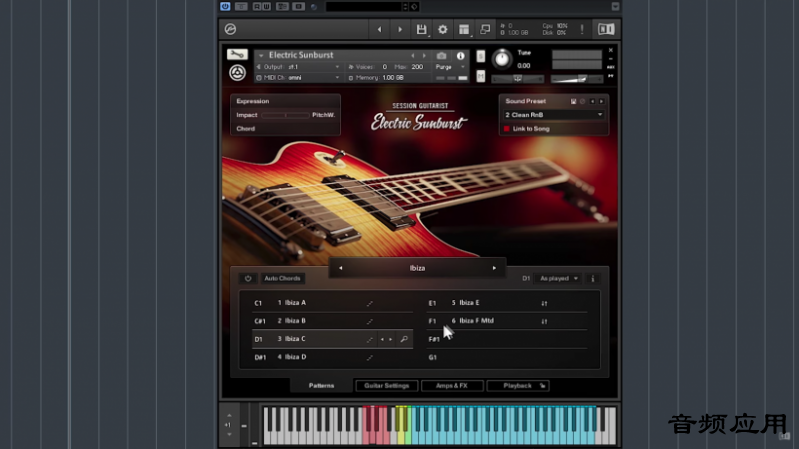
Task: Open Kontakt options gear icon
Action: (443, 30)
